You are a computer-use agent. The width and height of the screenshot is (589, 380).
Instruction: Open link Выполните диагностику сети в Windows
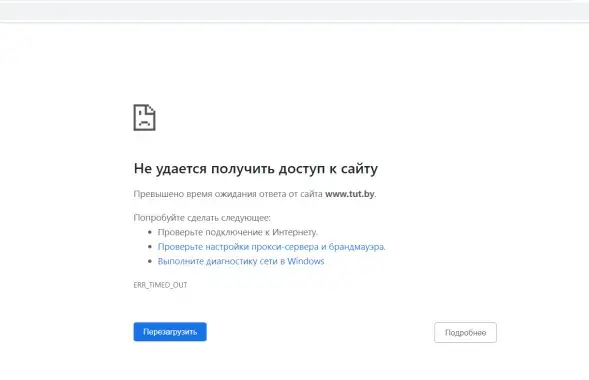241,261
